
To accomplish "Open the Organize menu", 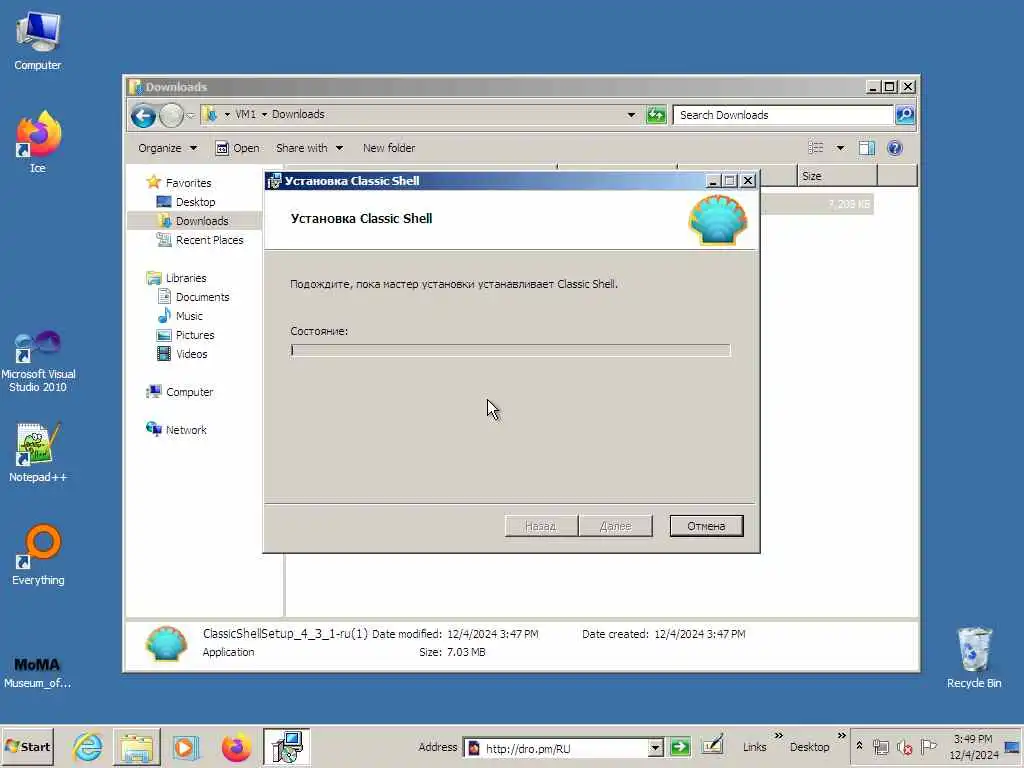I will pos(167,148).
